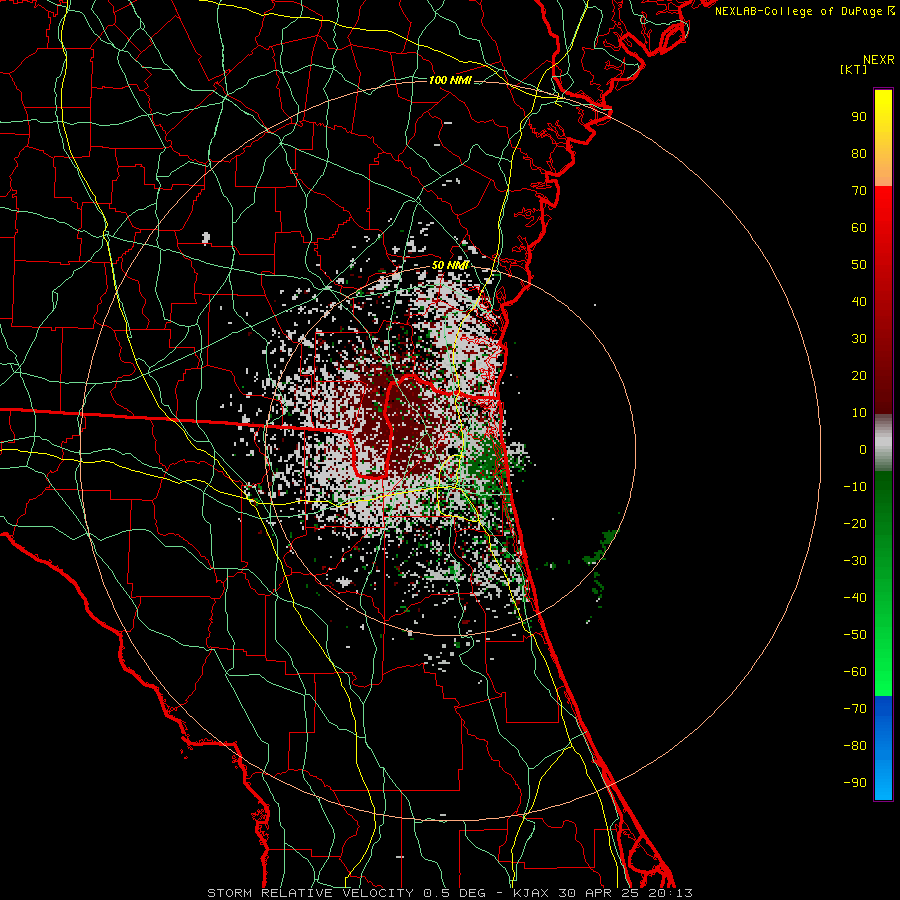The image size is (900, 900).
Task: Click the KT units label above color bar
Action: (x=854, y=69)
